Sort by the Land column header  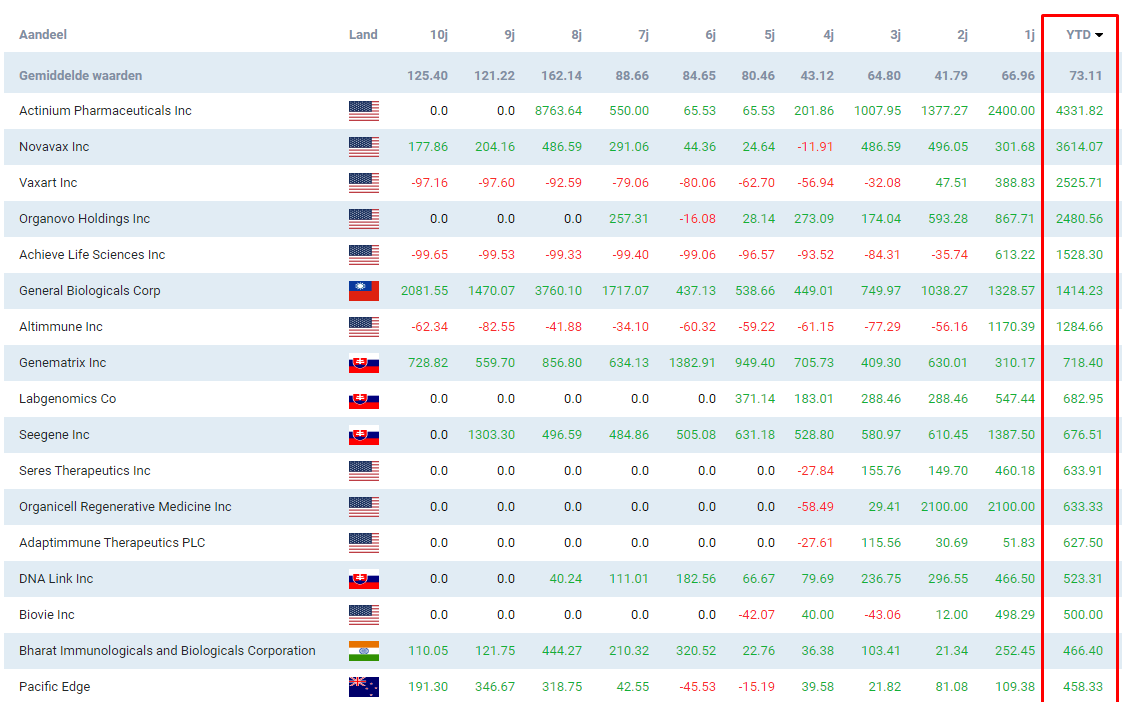[363, 34]
